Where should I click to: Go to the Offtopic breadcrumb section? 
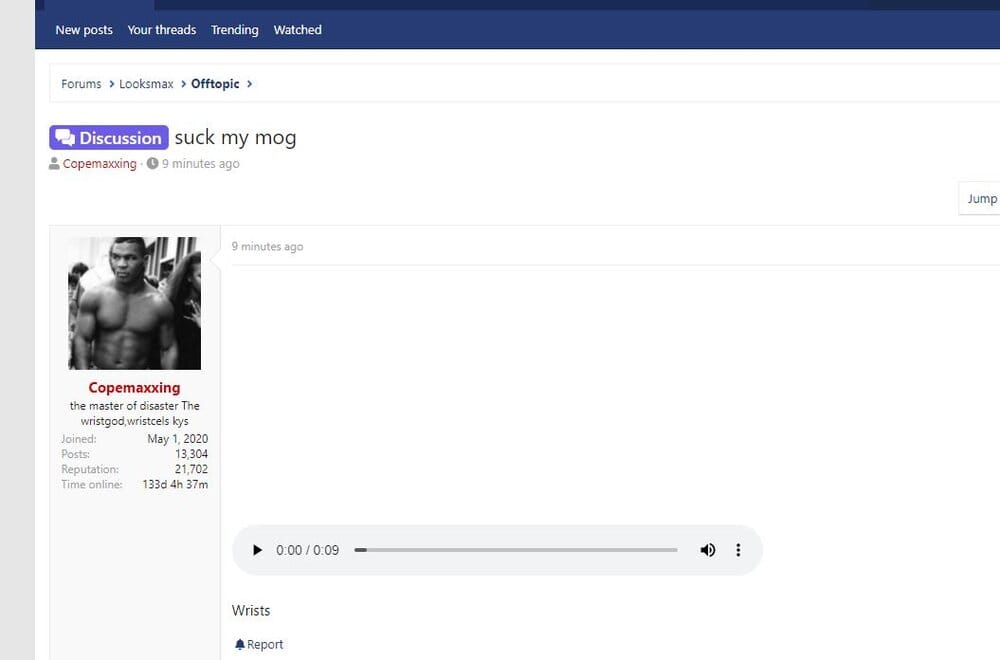(x=215, y=84)
